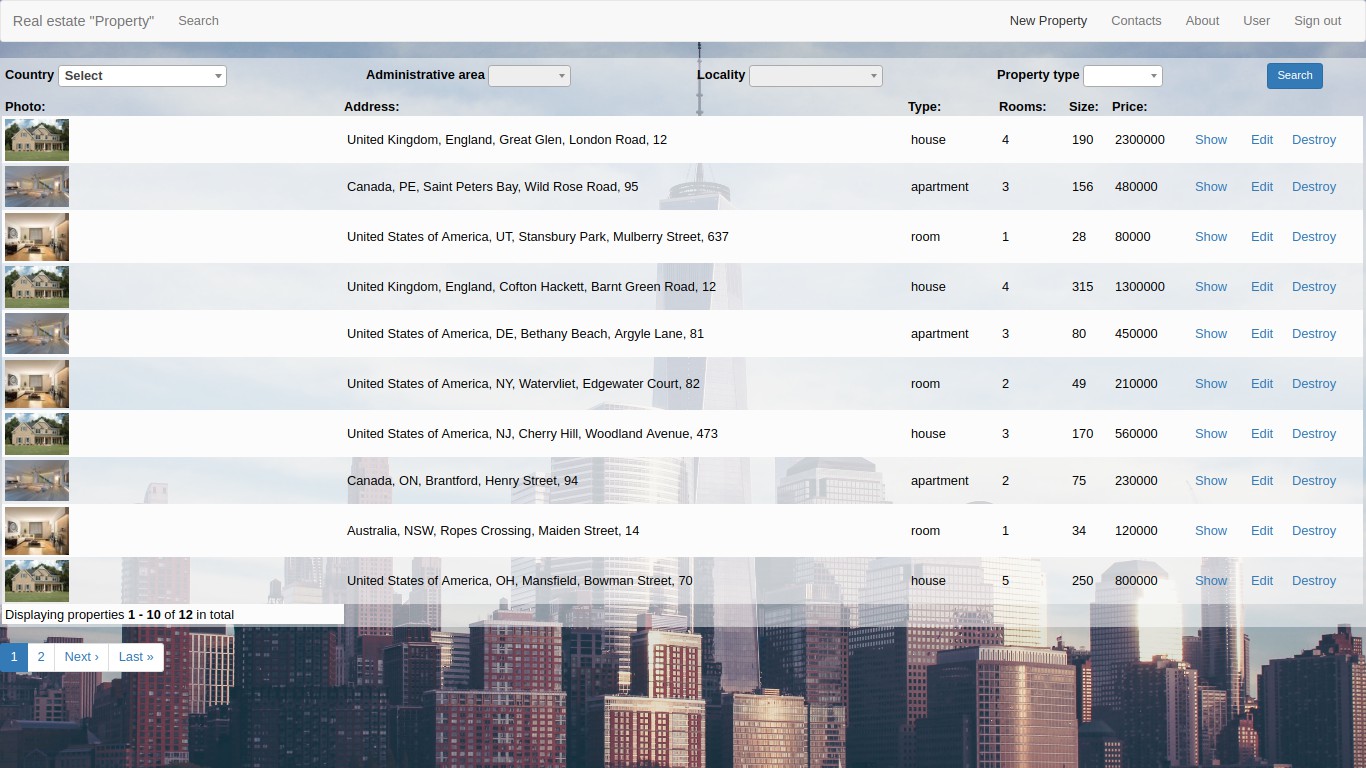Screen dimensions: 1366x768
Task: Open New Property in the navbar
Action: coord(1048,21)
